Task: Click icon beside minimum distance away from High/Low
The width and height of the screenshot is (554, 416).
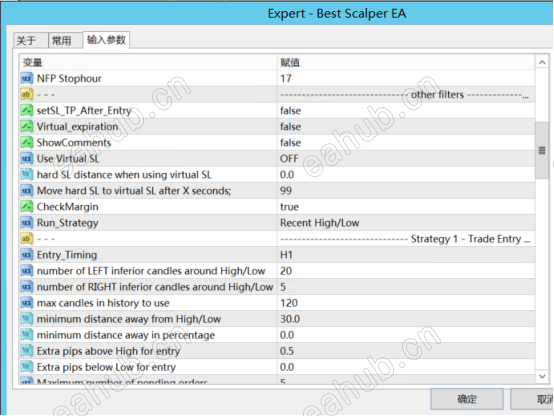Action: click(27, 319)
